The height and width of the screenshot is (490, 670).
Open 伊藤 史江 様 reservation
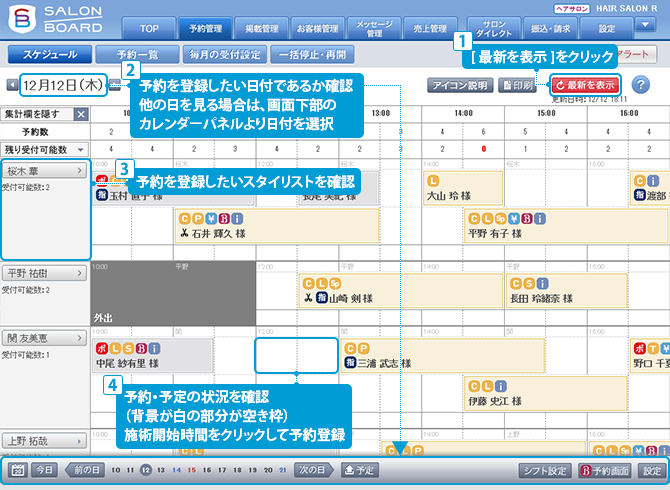(x=546, y=393)
